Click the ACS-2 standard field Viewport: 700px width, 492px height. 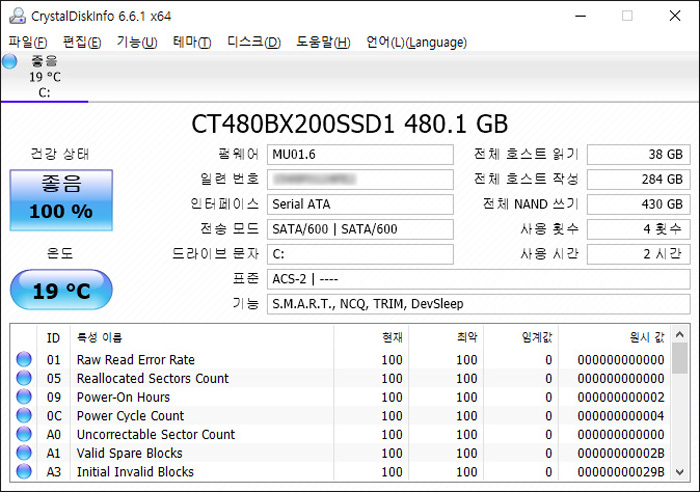(479, 279)
